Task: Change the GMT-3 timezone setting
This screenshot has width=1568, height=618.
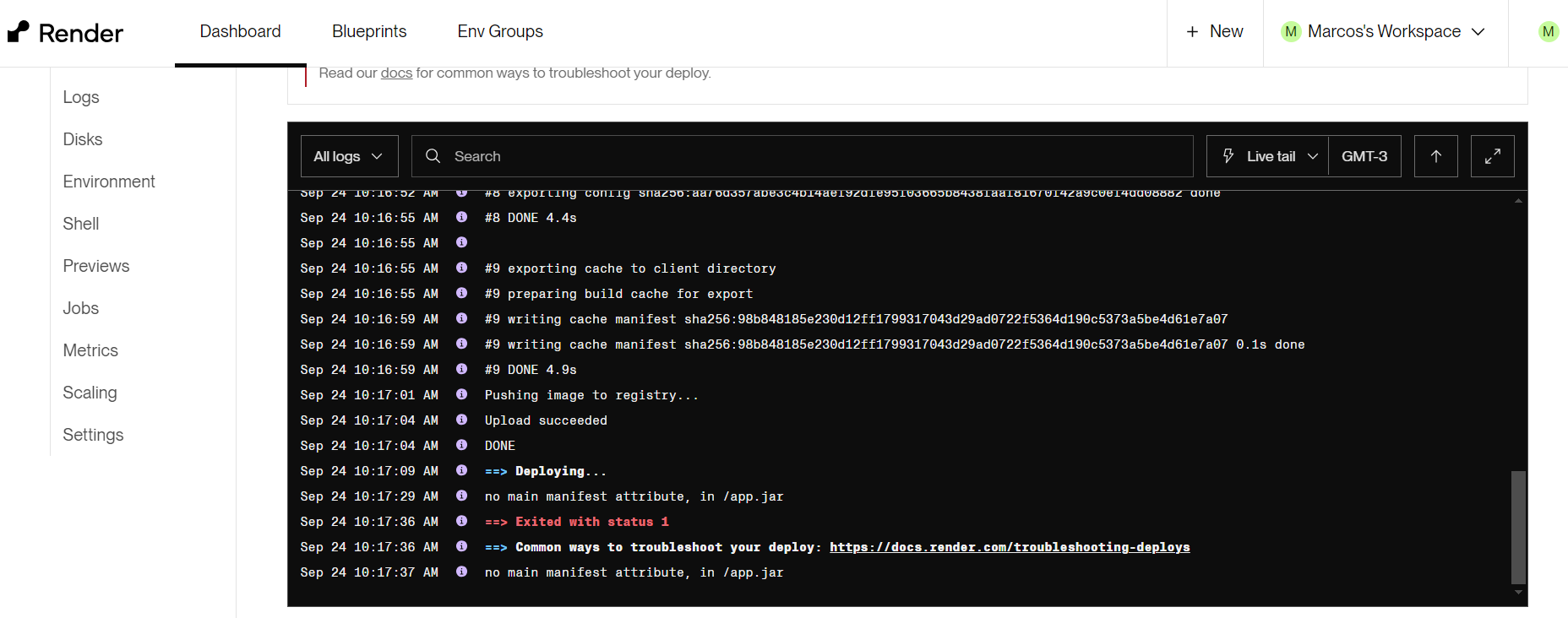Action: (x=1364, y=156)
